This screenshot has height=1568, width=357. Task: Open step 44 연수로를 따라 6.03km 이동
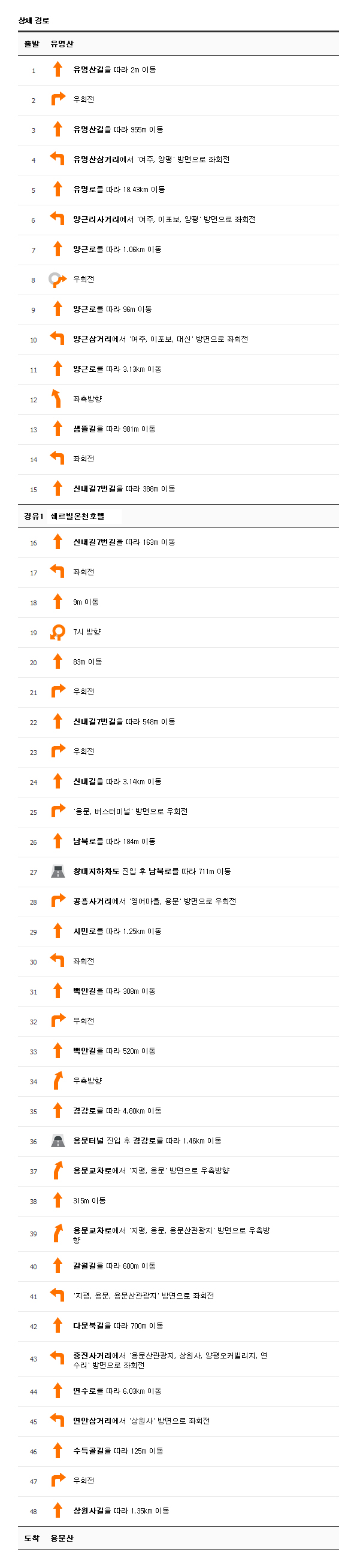179,1391
